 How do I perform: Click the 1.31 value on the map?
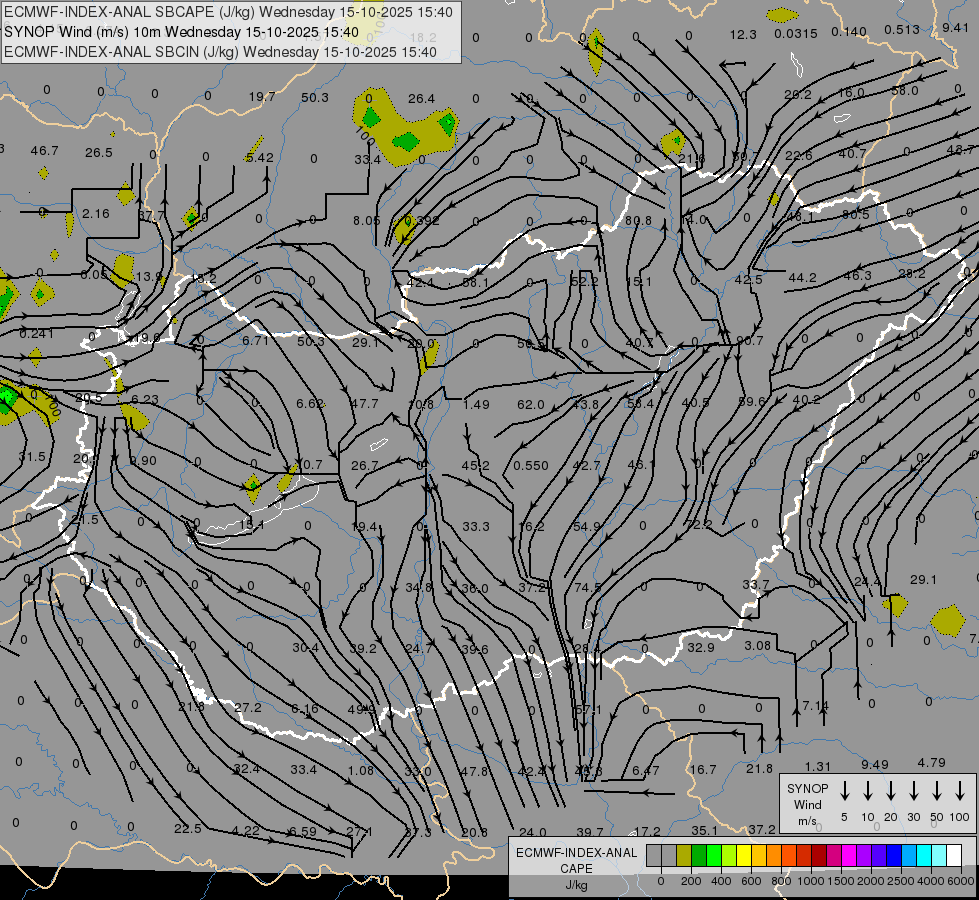(818, 766)
